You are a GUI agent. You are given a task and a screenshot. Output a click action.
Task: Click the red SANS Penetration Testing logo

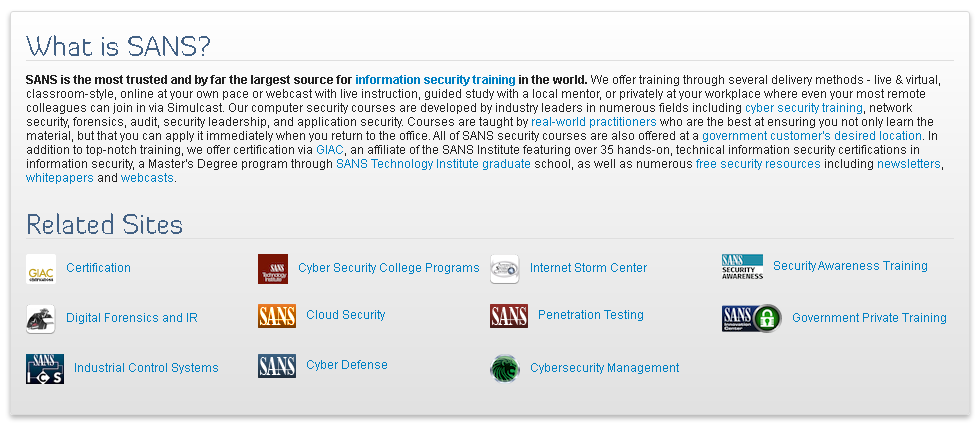[x=509, y=316]
